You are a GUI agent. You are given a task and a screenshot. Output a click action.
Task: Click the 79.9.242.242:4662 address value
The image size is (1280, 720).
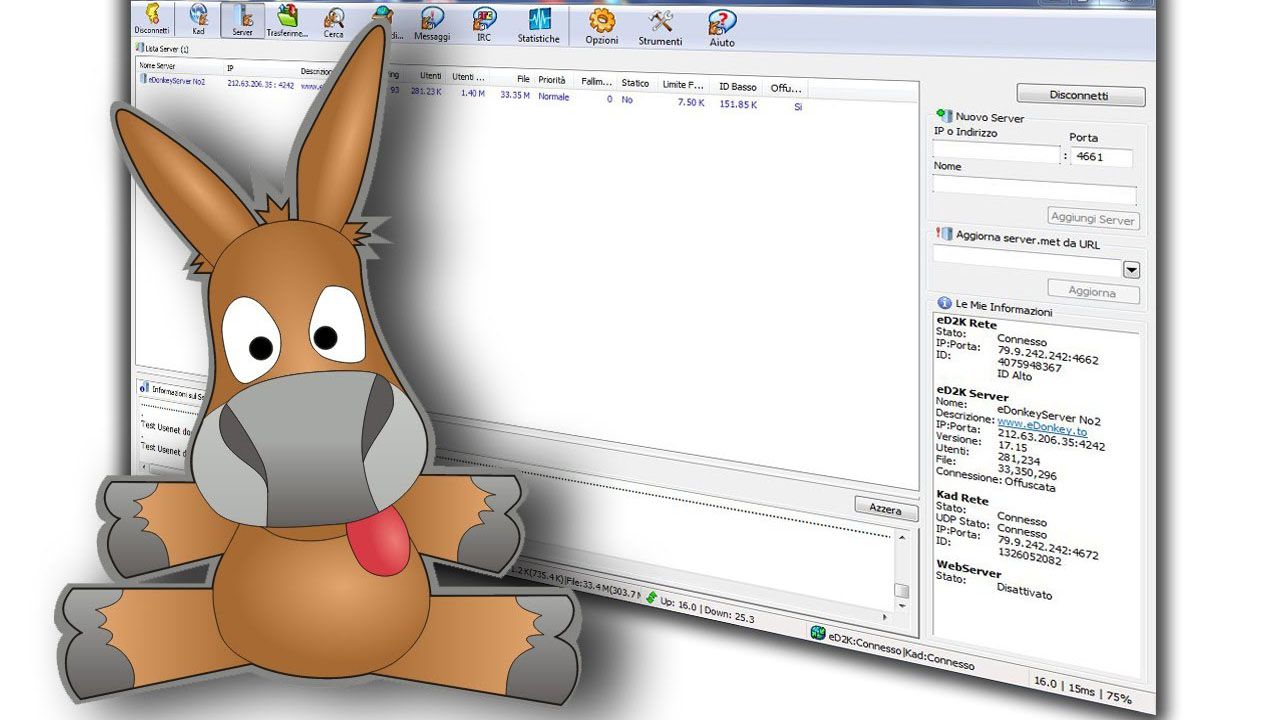(1048, 353)
